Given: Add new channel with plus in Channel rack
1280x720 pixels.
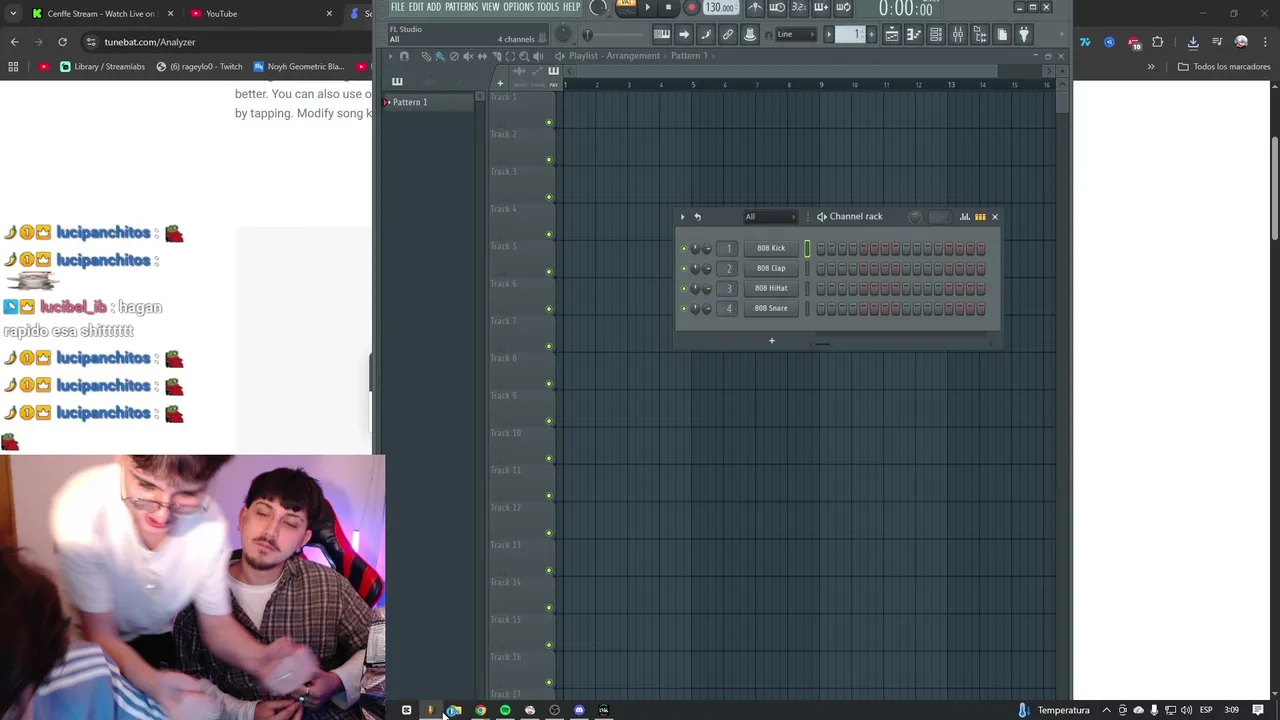Looking at the screenshot, I should click(x=771, y=341).
